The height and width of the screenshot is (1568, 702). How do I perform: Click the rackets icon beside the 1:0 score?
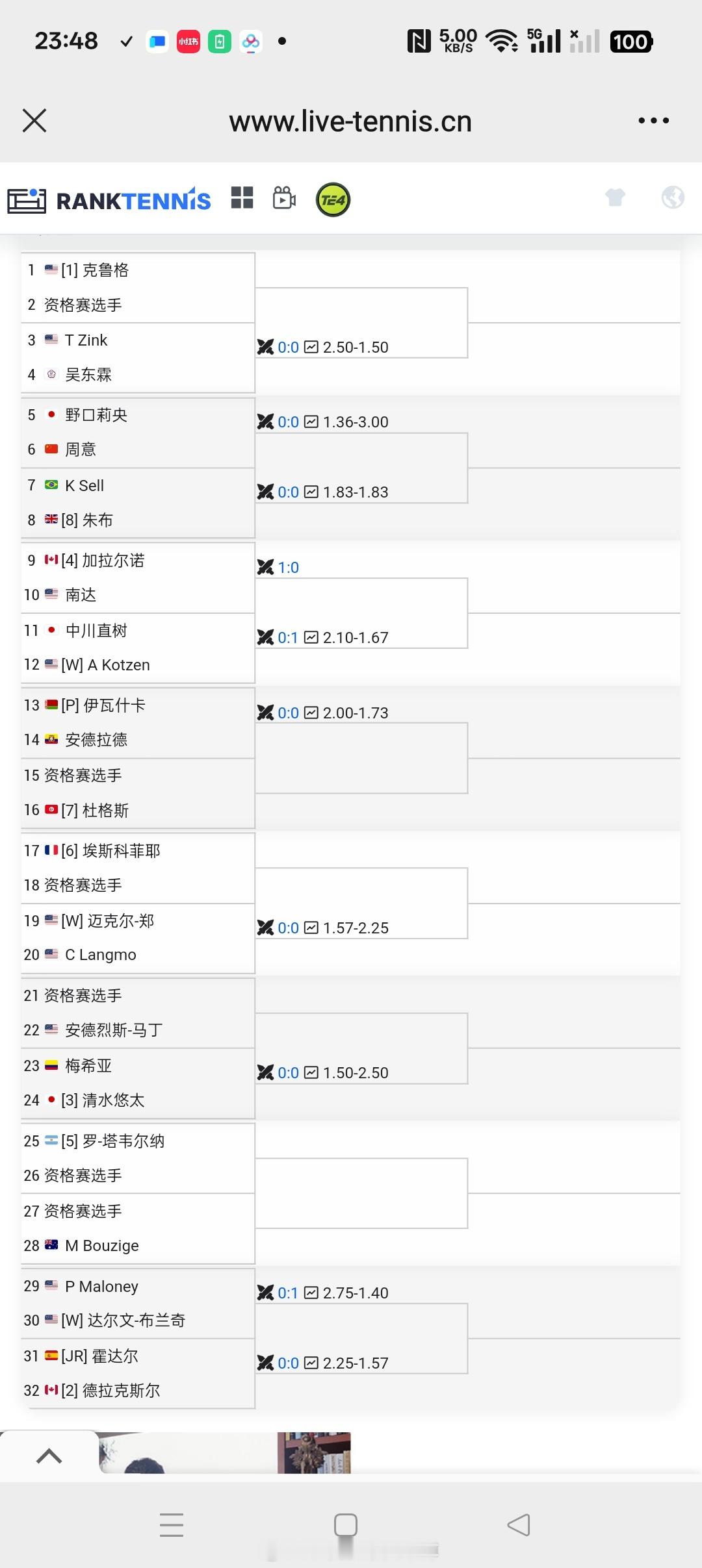click(x=265, y=567)
